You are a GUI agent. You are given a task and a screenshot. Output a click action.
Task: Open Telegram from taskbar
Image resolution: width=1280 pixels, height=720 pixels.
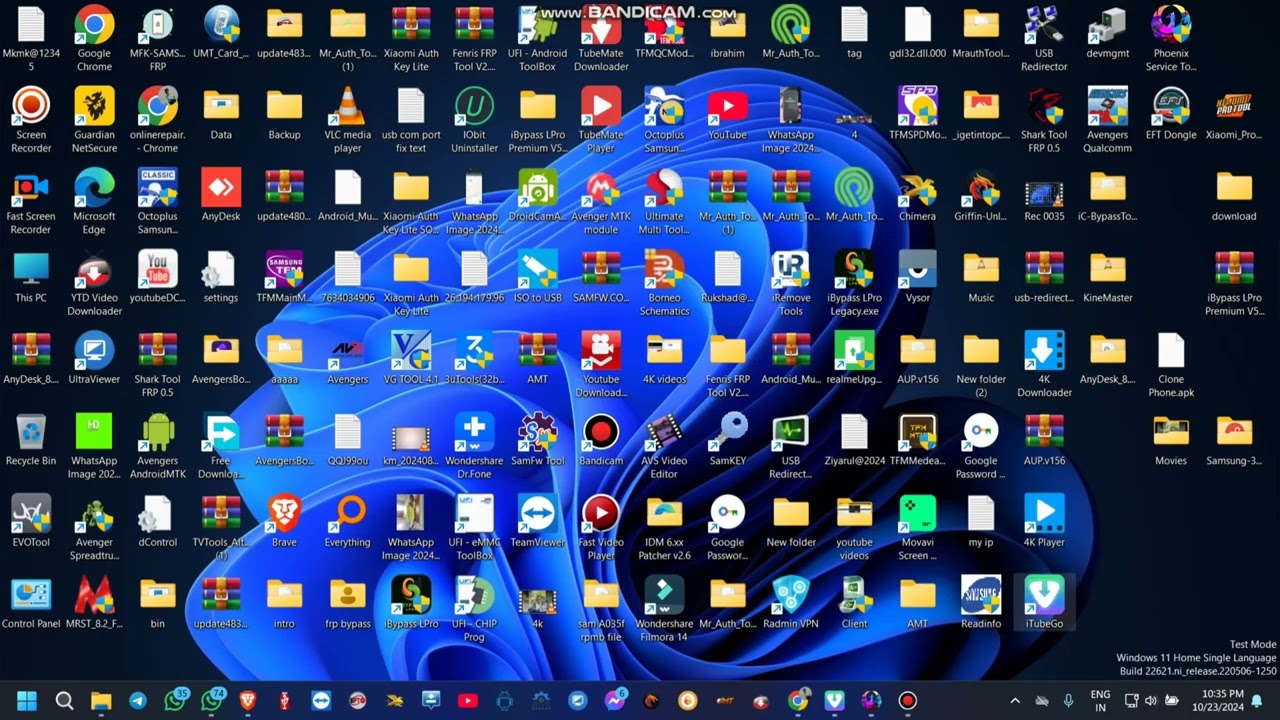[138, 701]
